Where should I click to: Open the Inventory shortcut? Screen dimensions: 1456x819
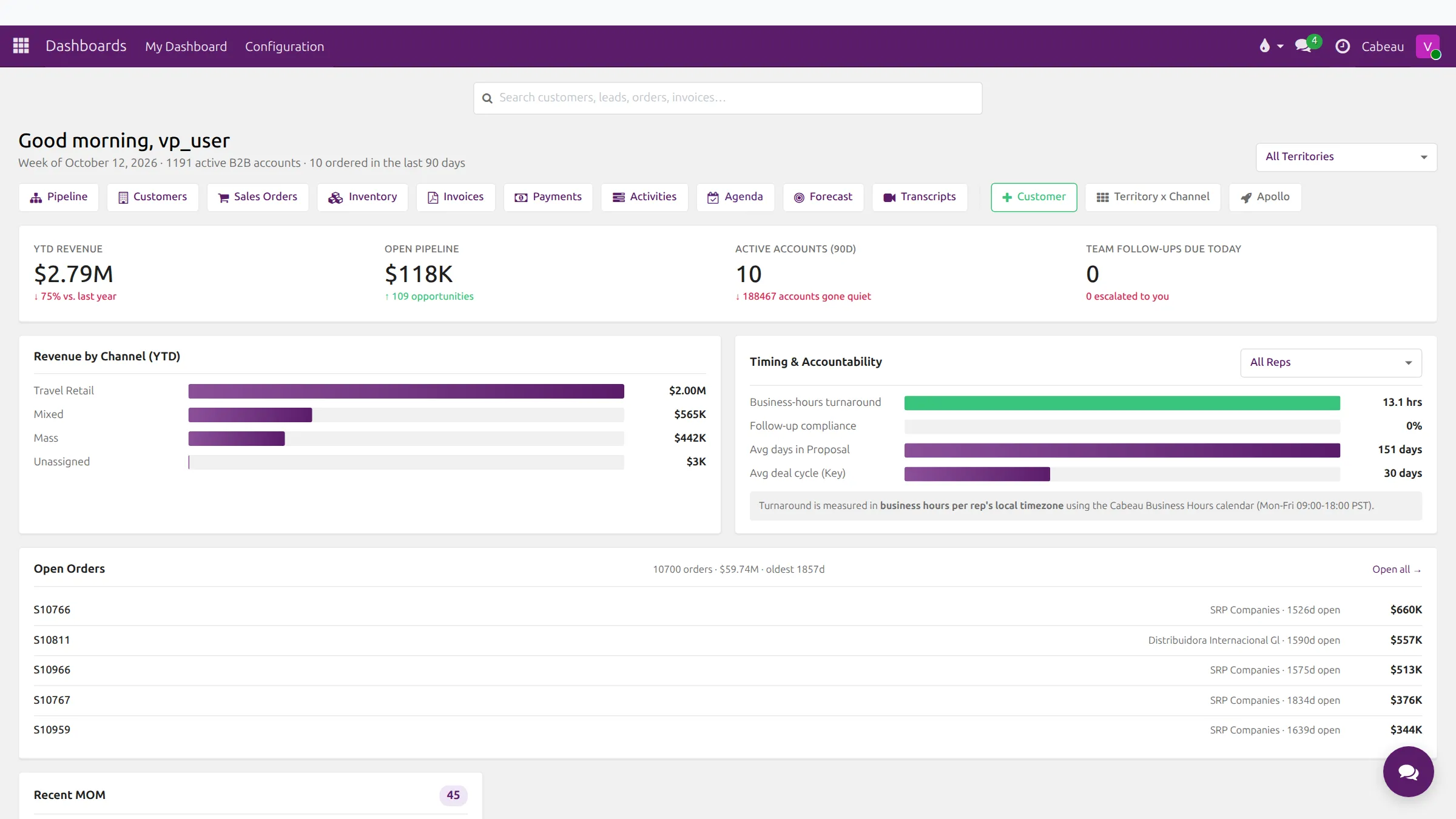coord(363,197)
